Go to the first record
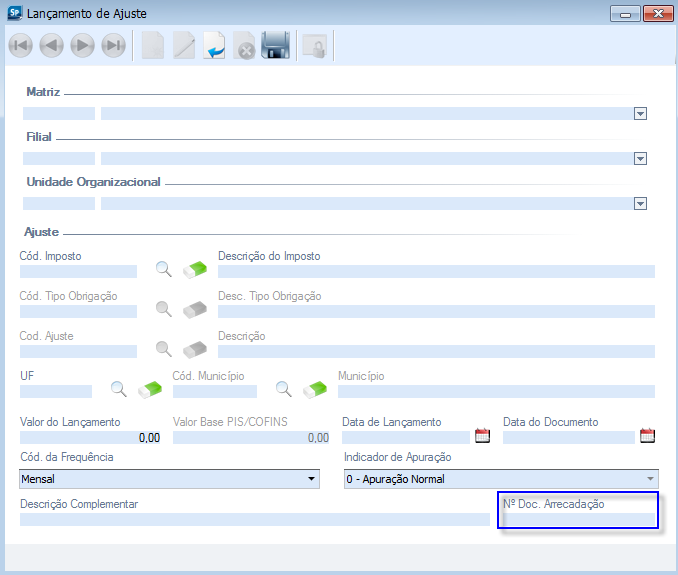 (x=20, y=45)
